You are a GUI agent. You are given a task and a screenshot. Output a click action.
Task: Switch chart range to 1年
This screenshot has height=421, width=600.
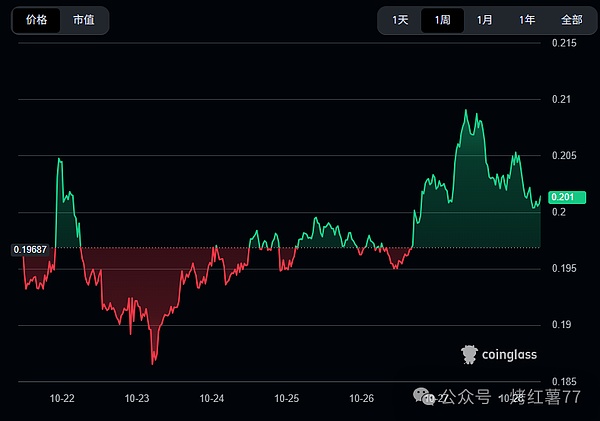tap(526, 20)
